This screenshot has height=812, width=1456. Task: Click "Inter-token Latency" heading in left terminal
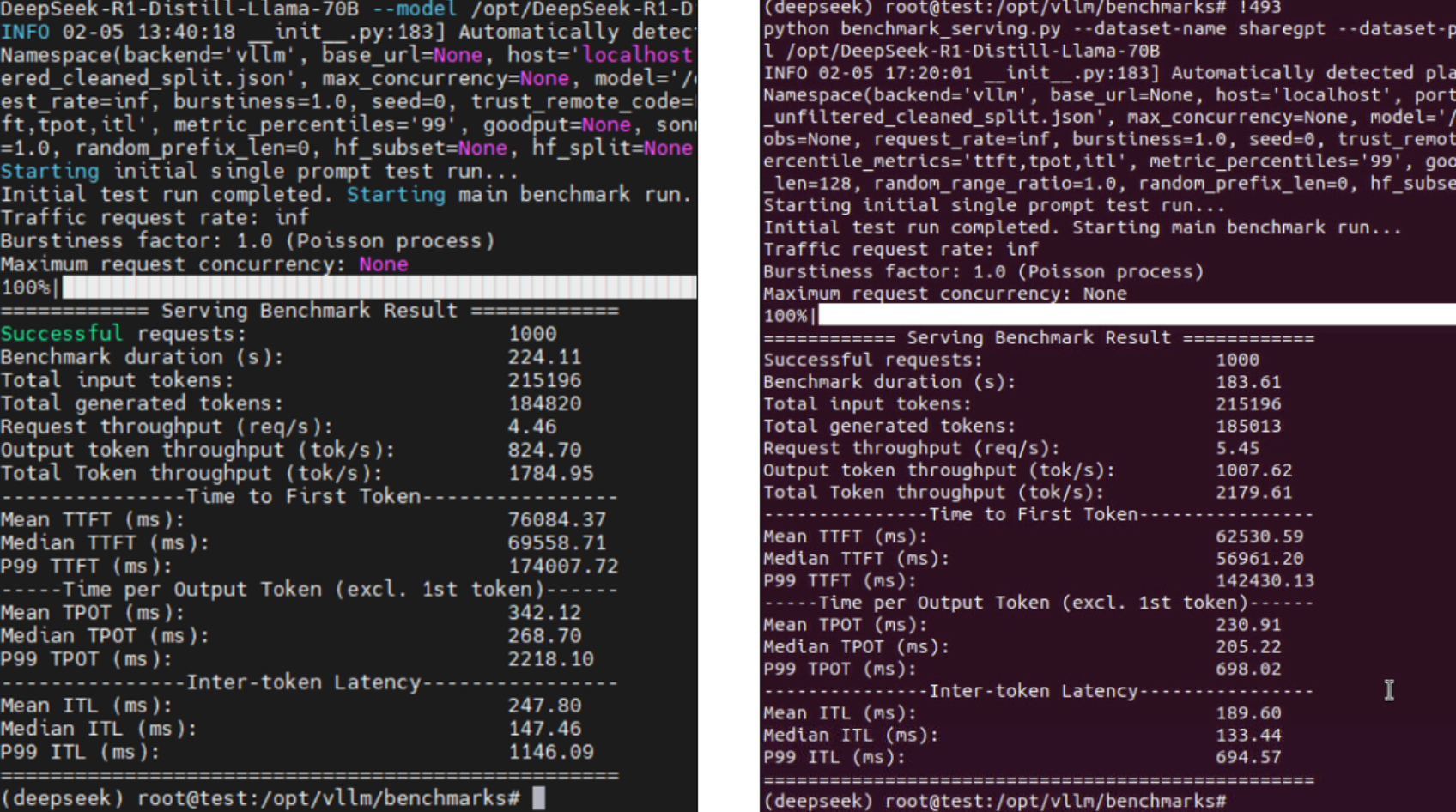[304, 682]
